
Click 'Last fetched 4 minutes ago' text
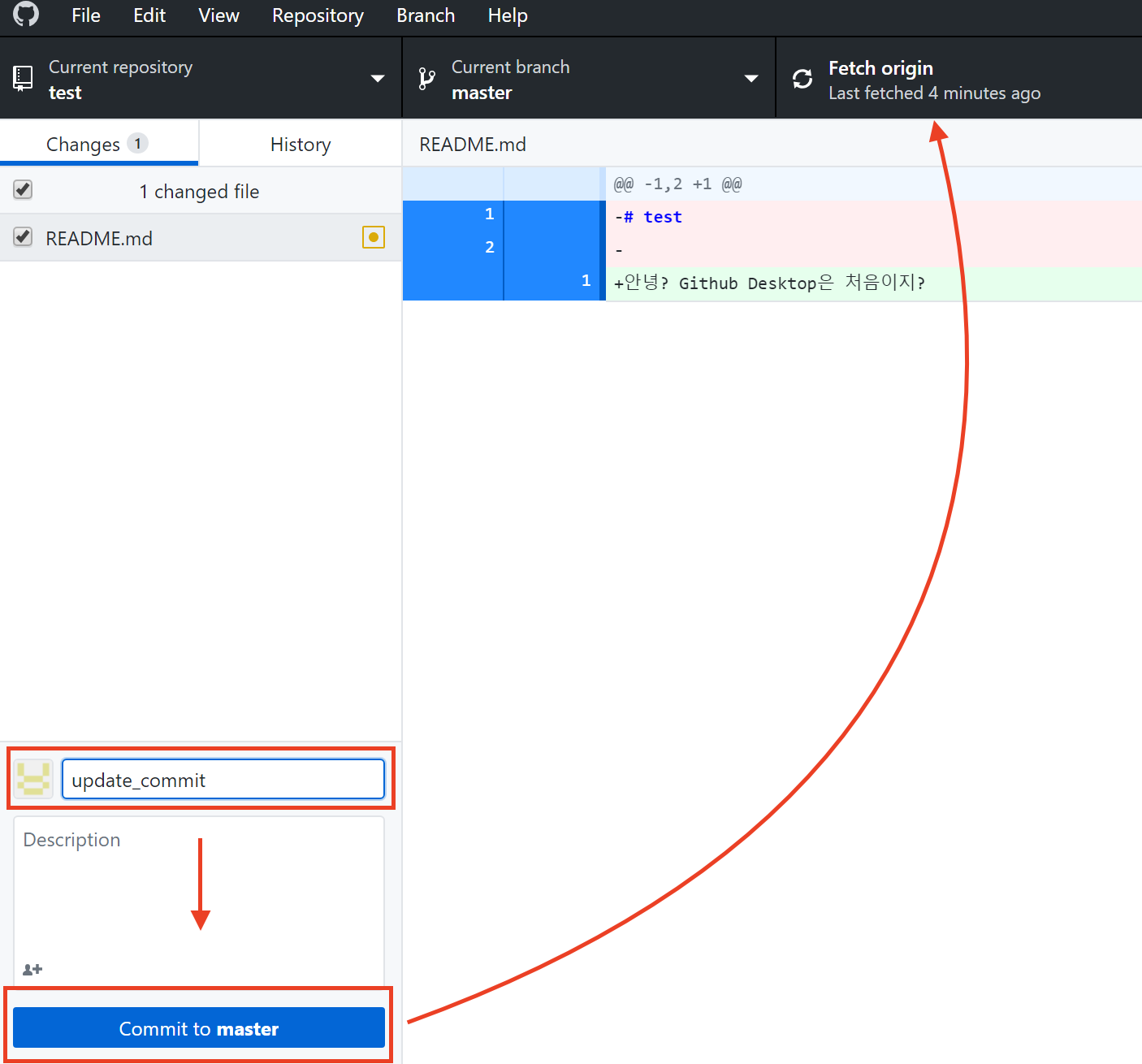click(x=934, y=93)
